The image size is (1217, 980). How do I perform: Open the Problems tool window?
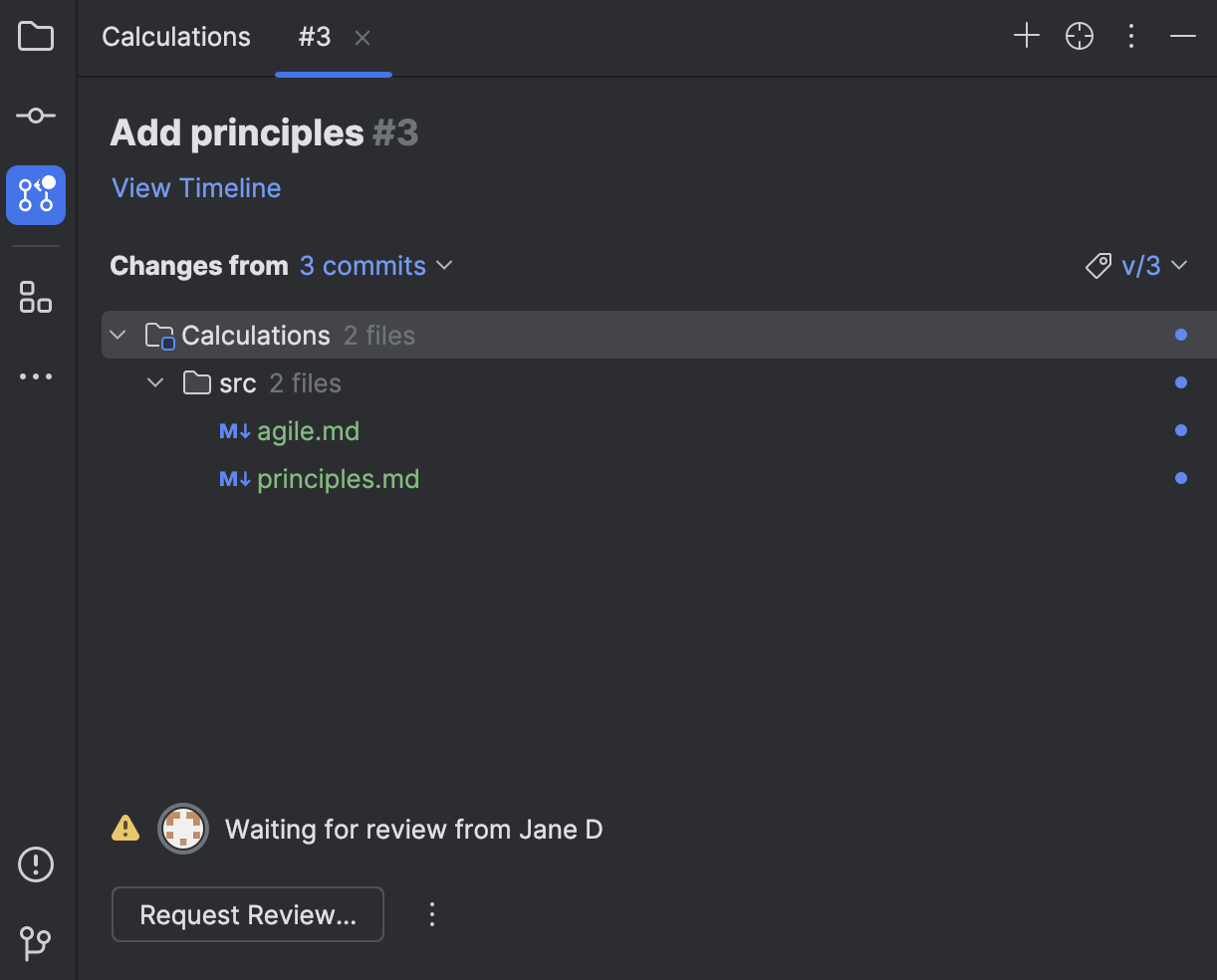point(35,864)
